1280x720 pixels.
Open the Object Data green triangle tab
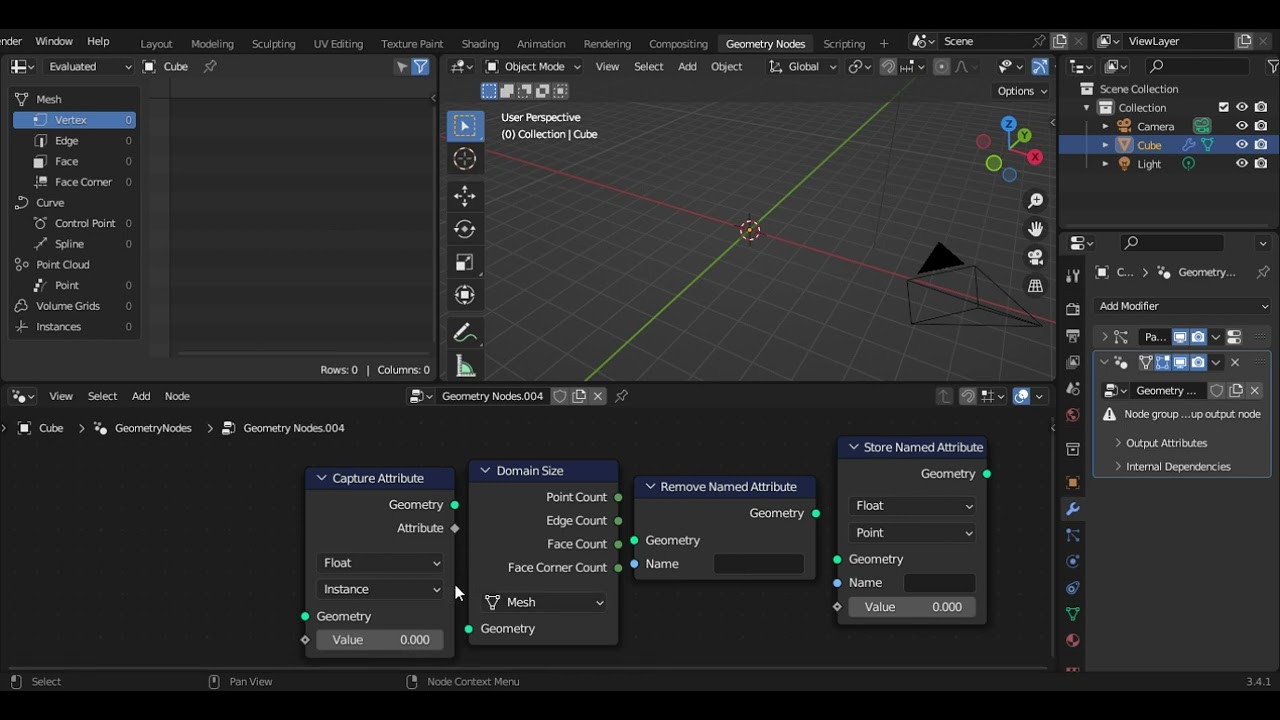1073,614
